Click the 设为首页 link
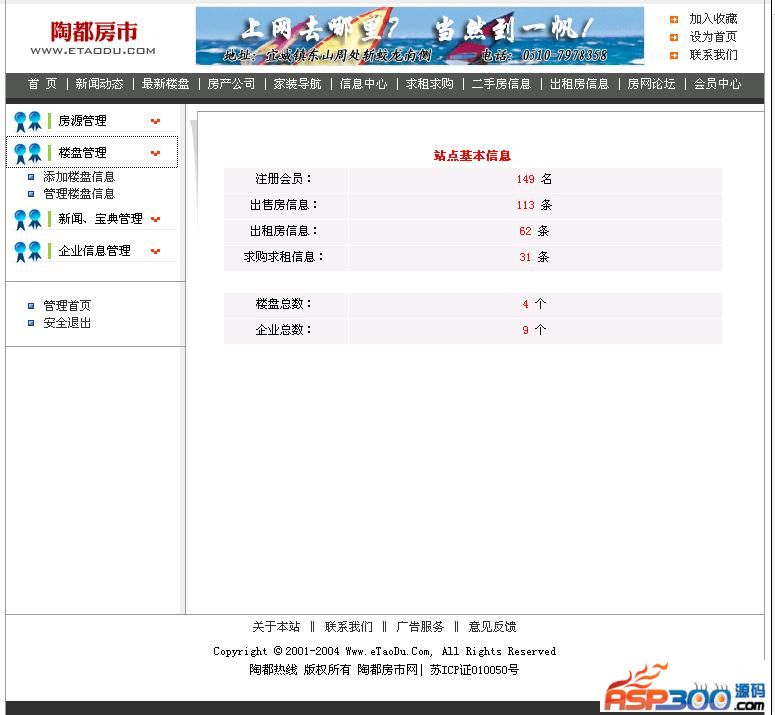Screen dimensions: 775x715 click(713, 37)
